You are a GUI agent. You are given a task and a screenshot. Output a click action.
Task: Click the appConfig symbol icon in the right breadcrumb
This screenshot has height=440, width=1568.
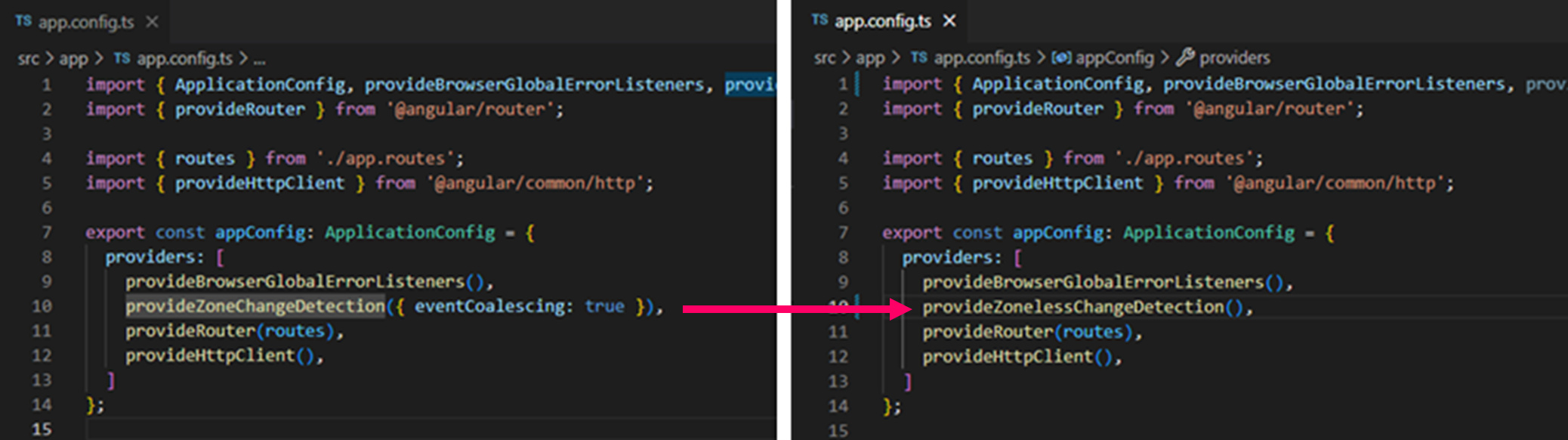(x=1061, y=57)
